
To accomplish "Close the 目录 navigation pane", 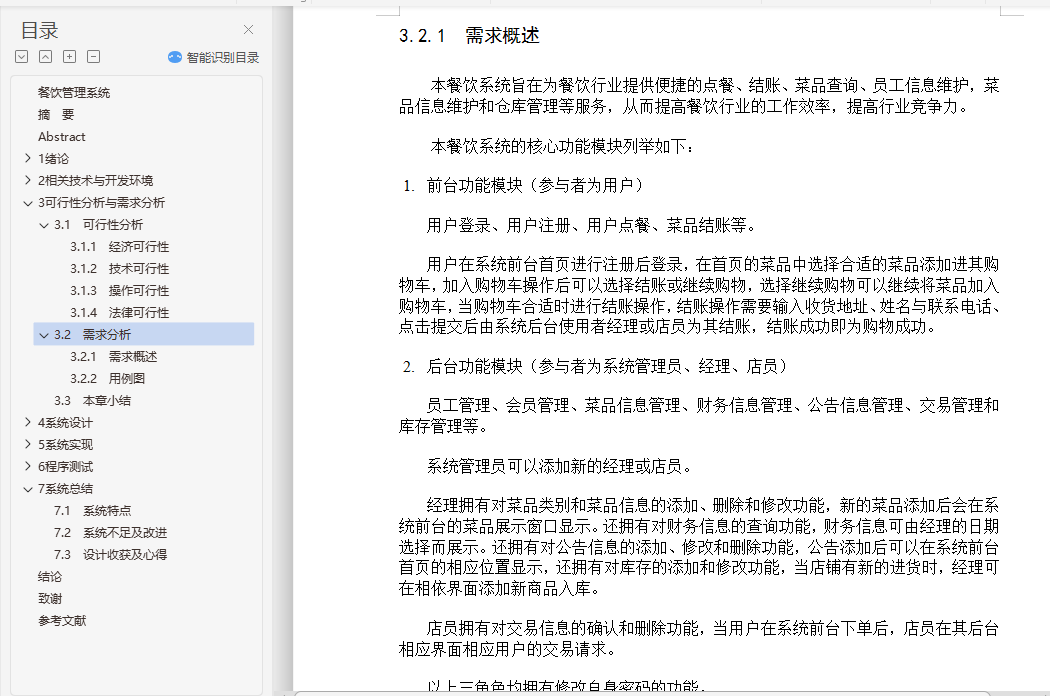I will click(248, 29).
